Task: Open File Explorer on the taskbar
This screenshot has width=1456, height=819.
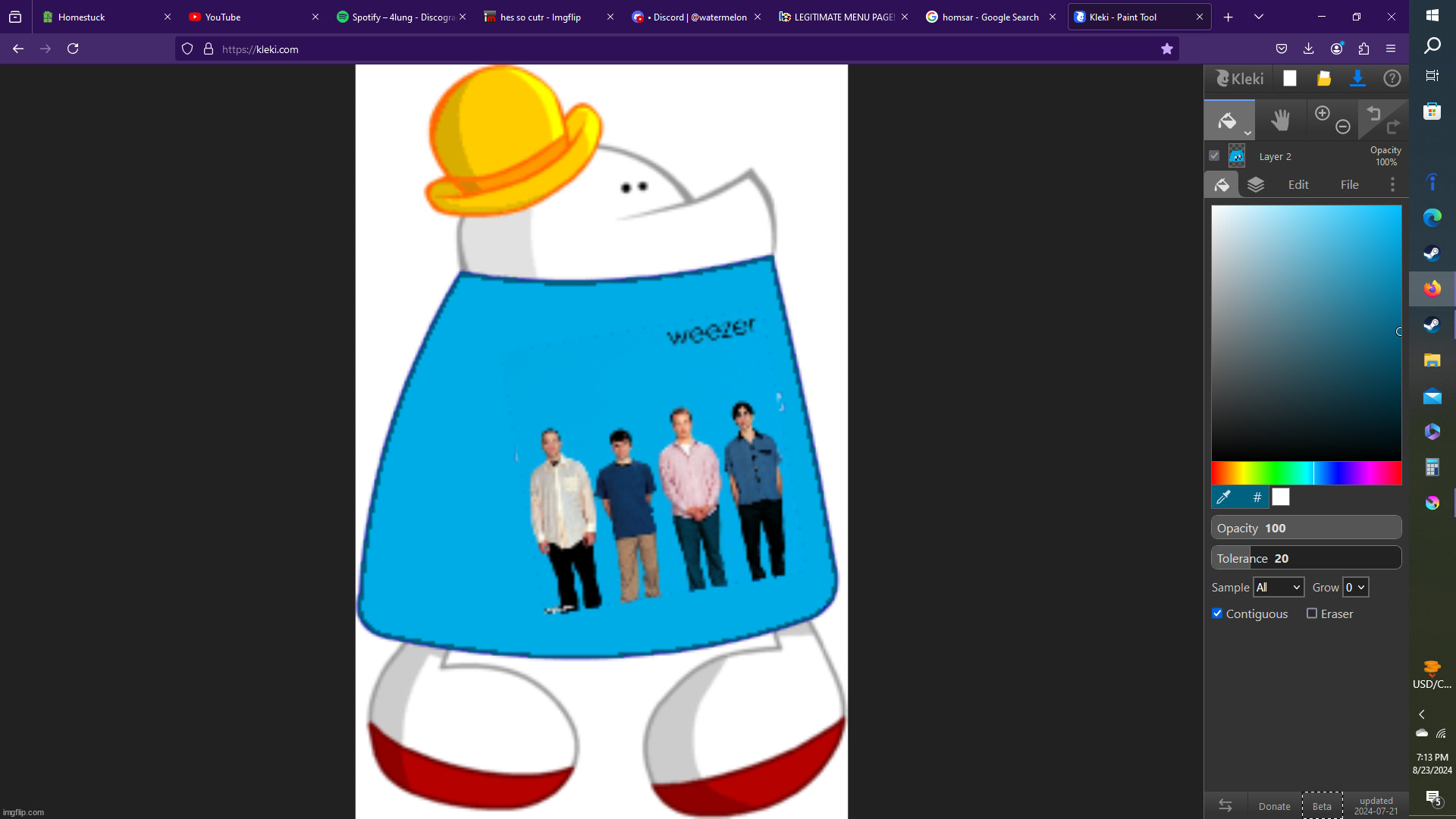Action: click(x=1432, y=360)
